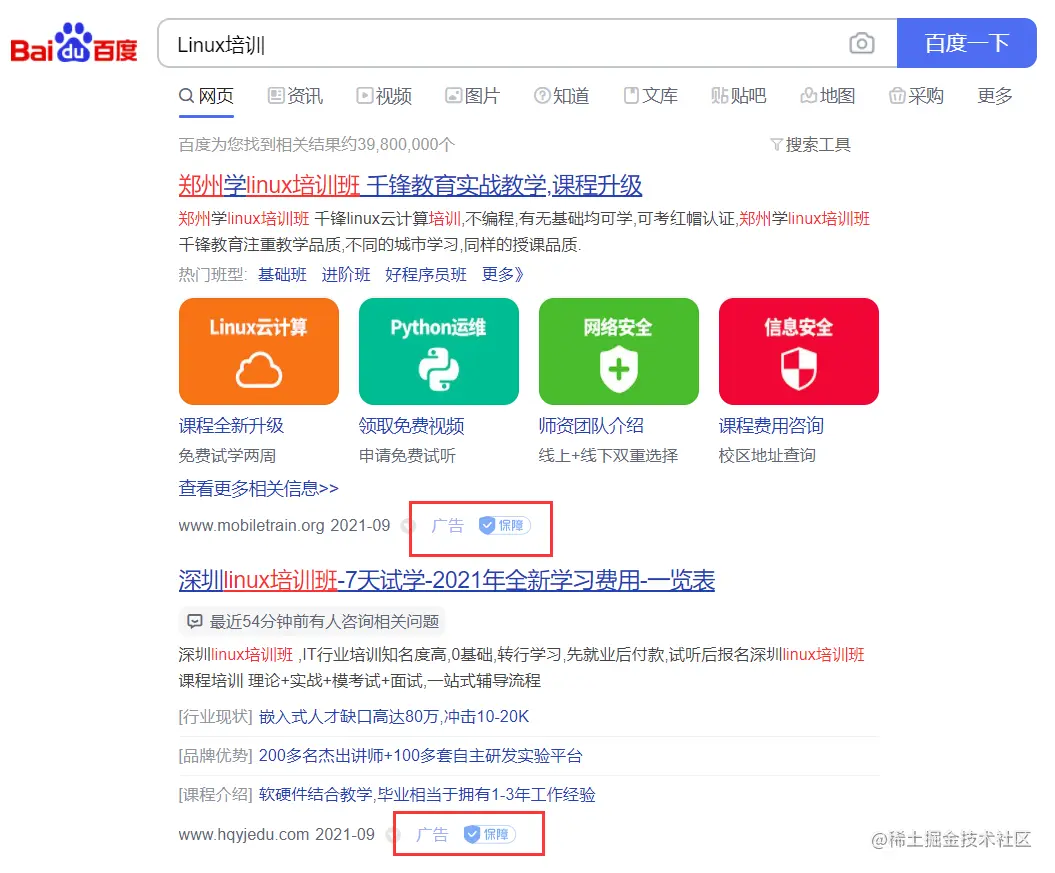Click the Python运维 teal tile

(x=439, y=351)
